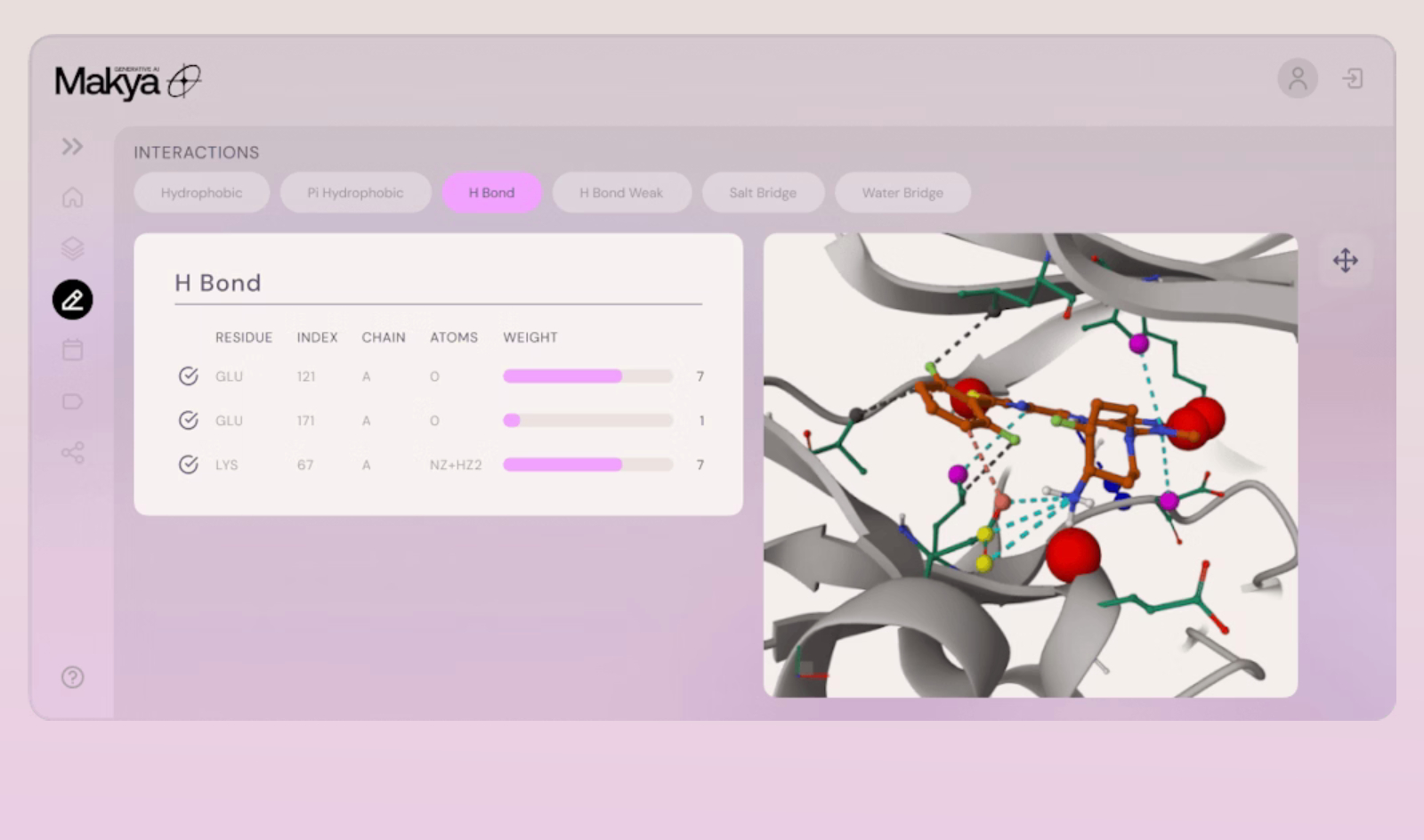Toggle visibility of LYS 67 interaction
Screen dimensions: 1424x840
pos(188,464)
